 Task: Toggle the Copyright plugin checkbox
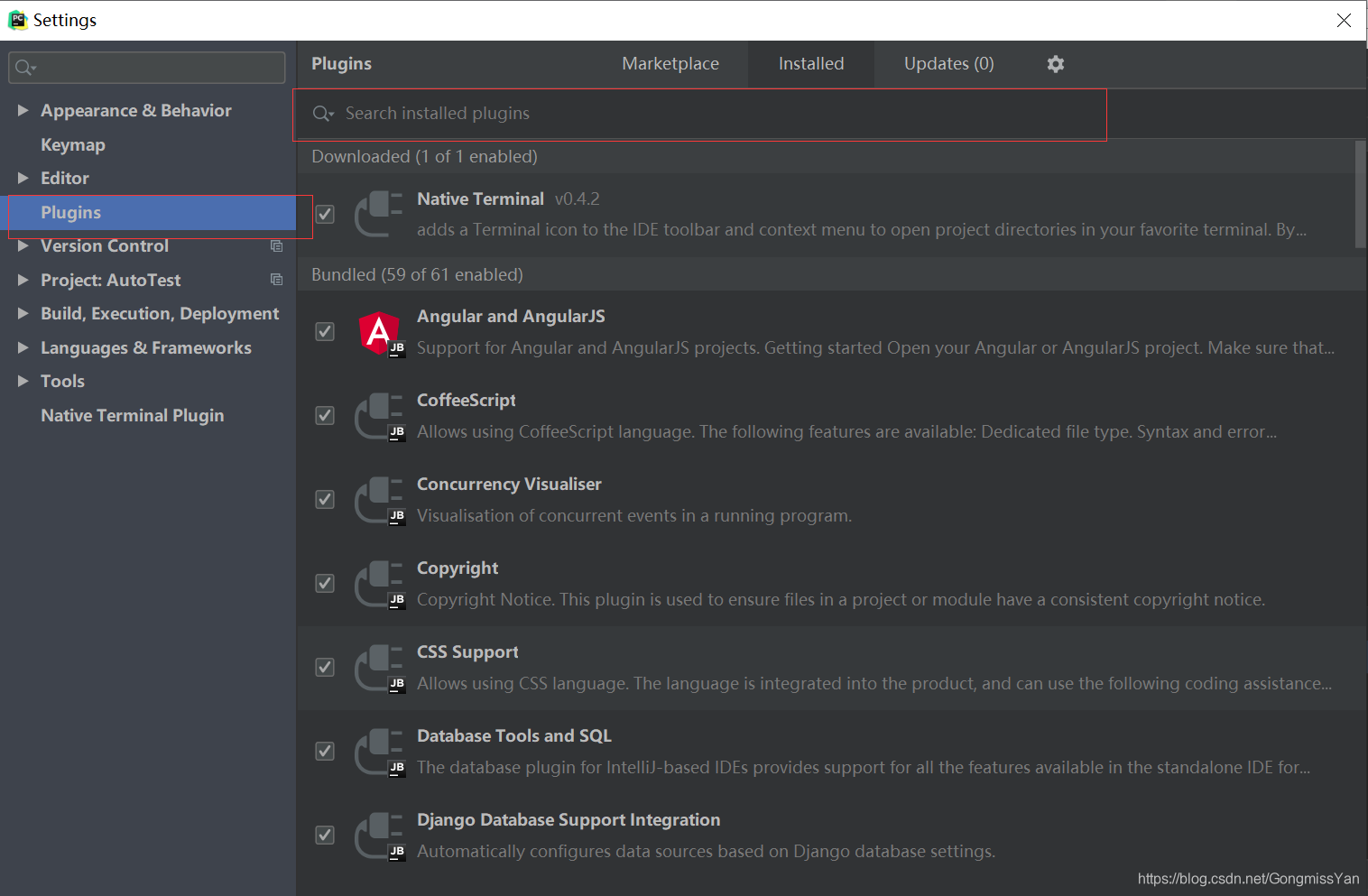point(325,583)
